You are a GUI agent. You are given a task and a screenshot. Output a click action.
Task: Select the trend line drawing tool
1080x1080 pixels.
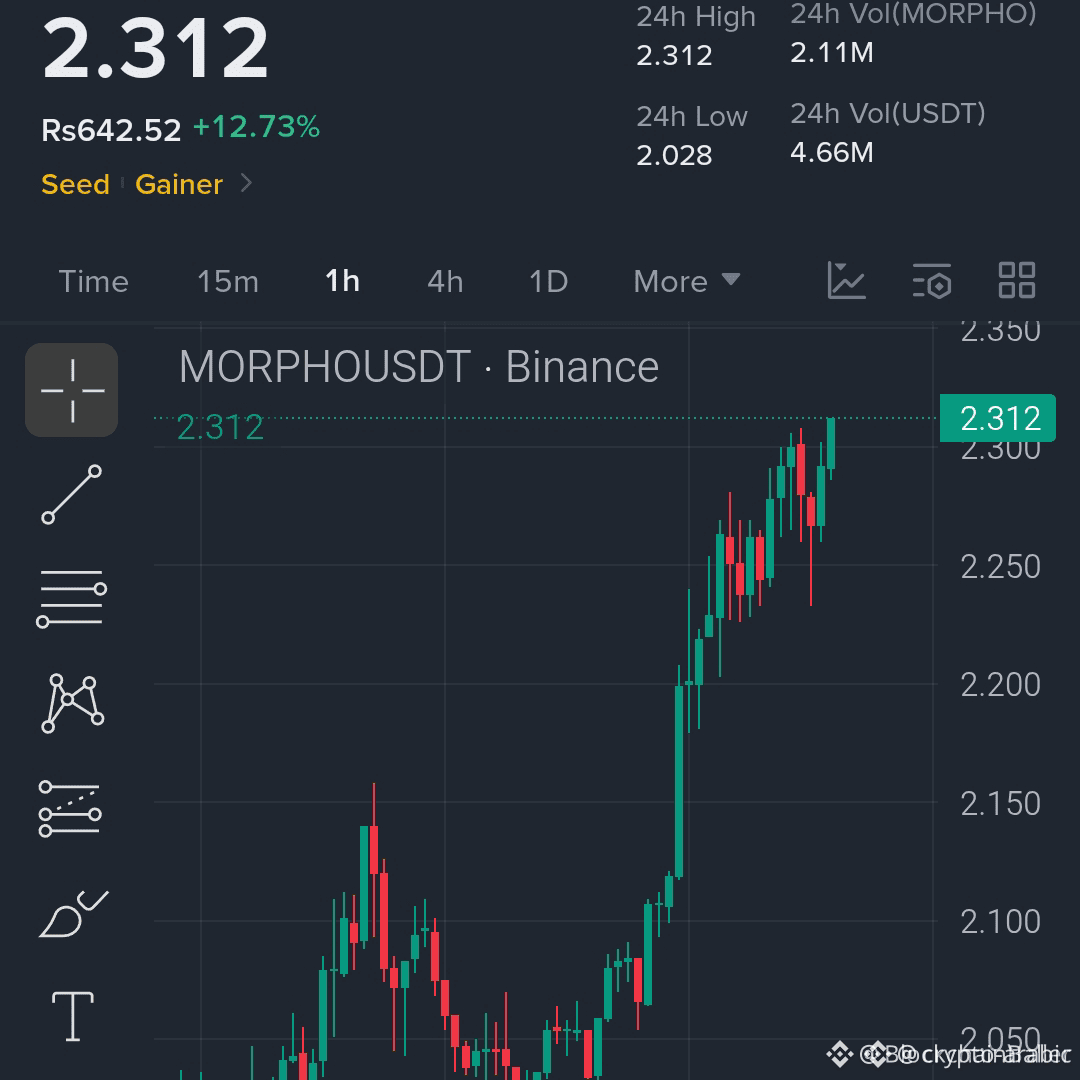point(72,495)
